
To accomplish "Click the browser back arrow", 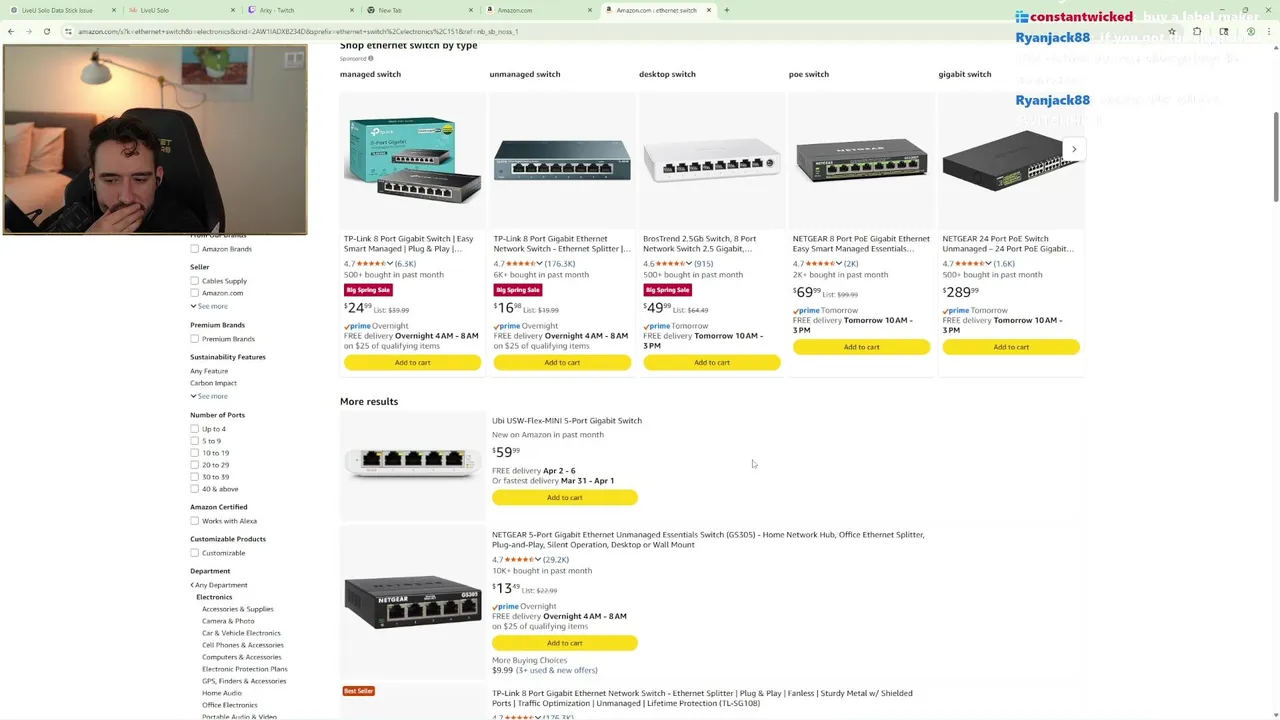I will tap(11, 31).
